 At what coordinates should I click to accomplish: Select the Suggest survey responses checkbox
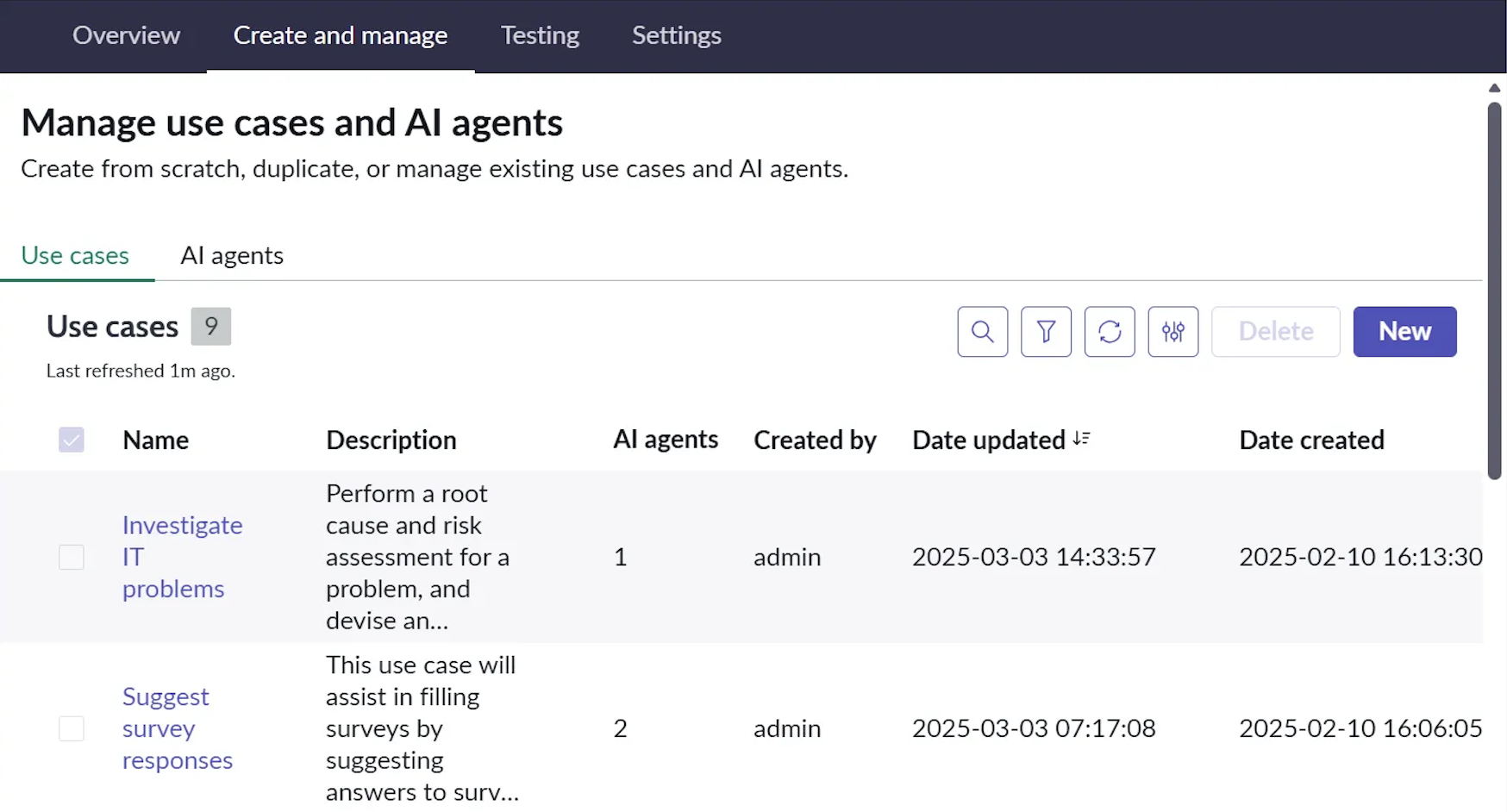tap(72, 728)
